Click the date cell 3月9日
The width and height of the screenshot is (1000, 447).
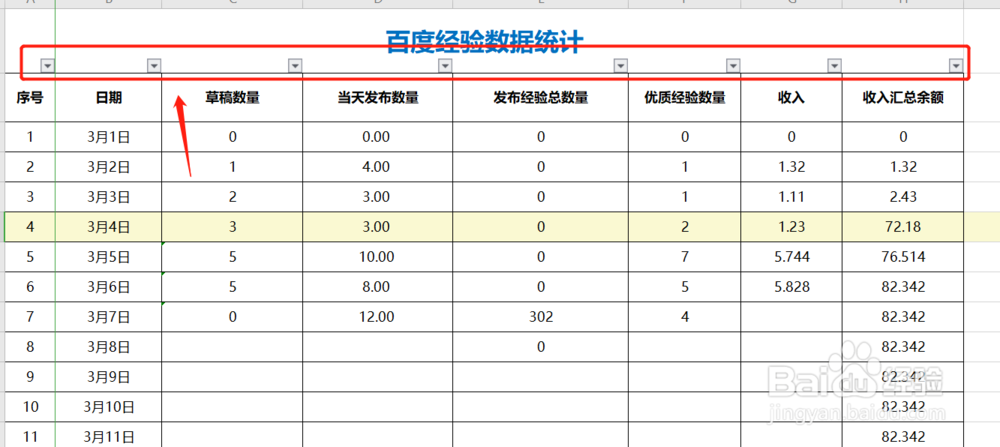[109, 377]
